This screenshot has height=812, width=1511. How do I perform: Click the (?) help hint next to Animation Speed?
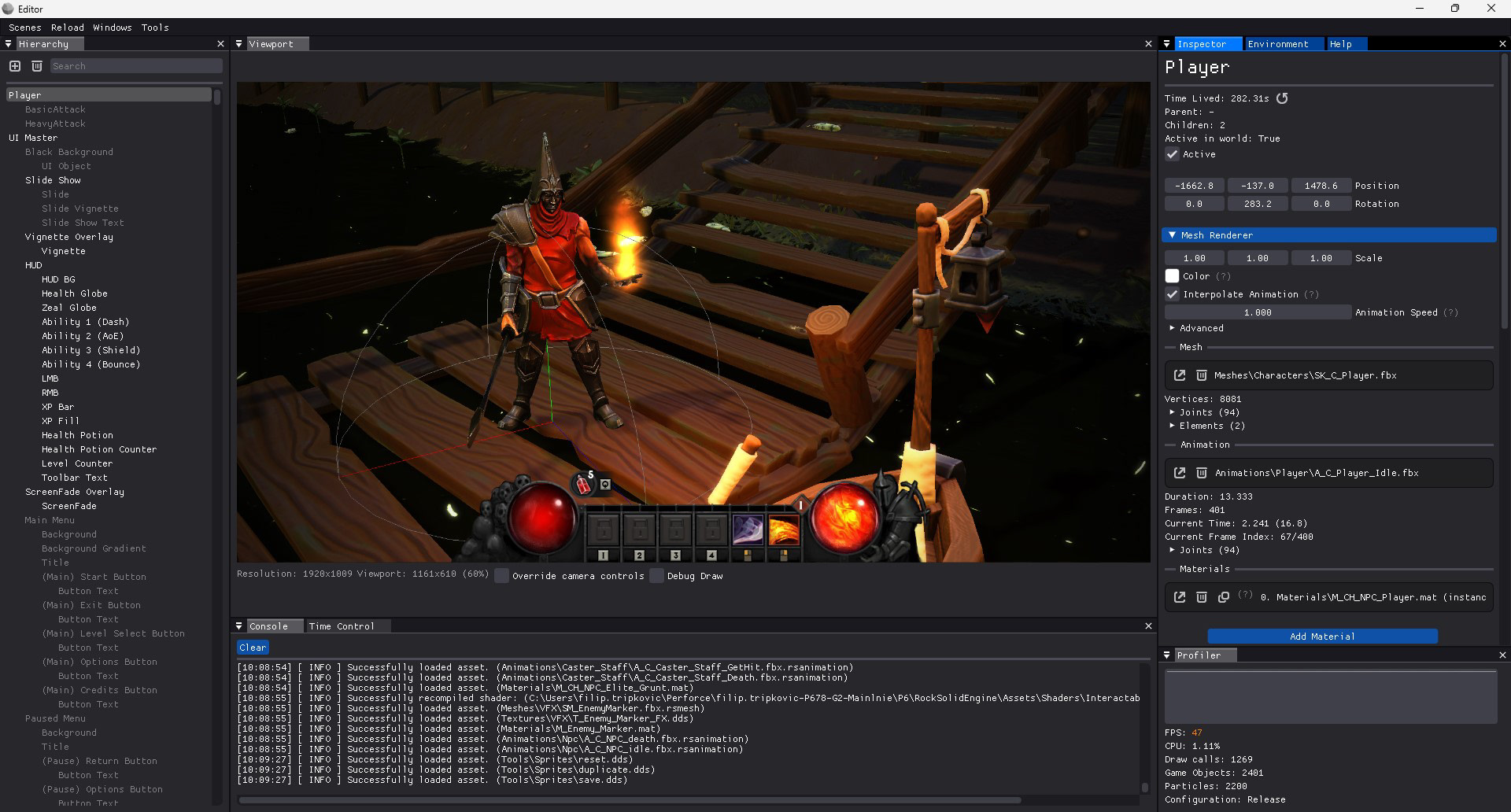[x=1451, y=312]
